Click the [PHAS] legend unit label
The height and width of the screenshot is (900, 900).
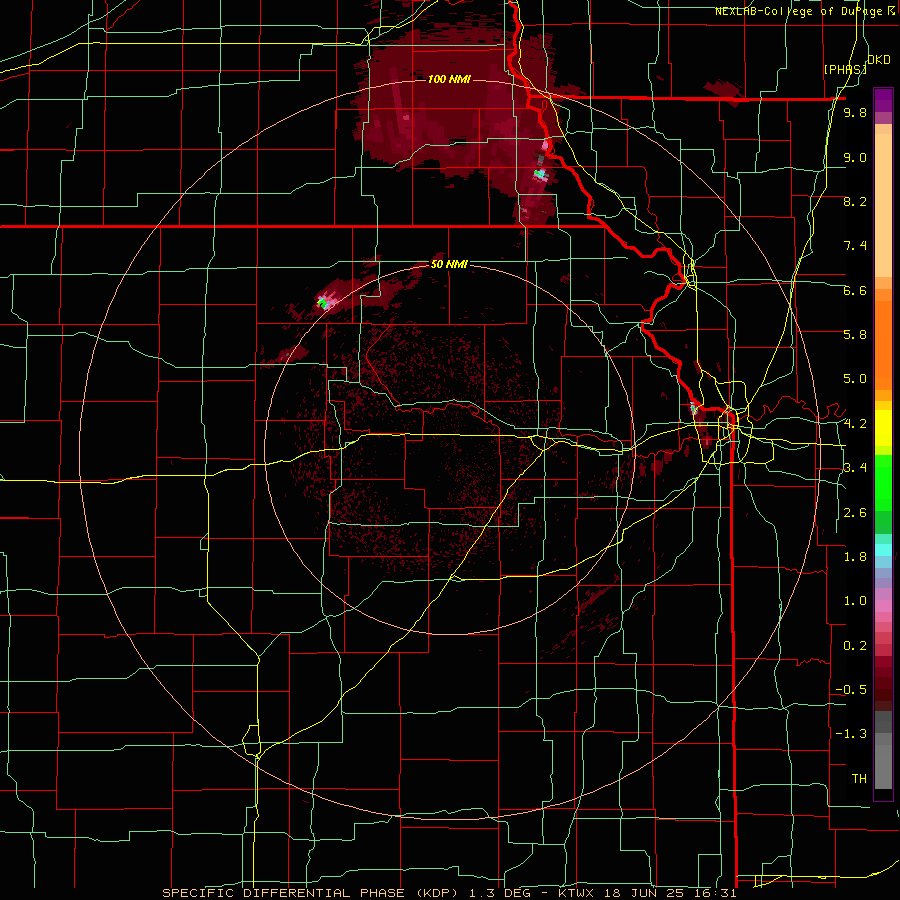[845, 69]
